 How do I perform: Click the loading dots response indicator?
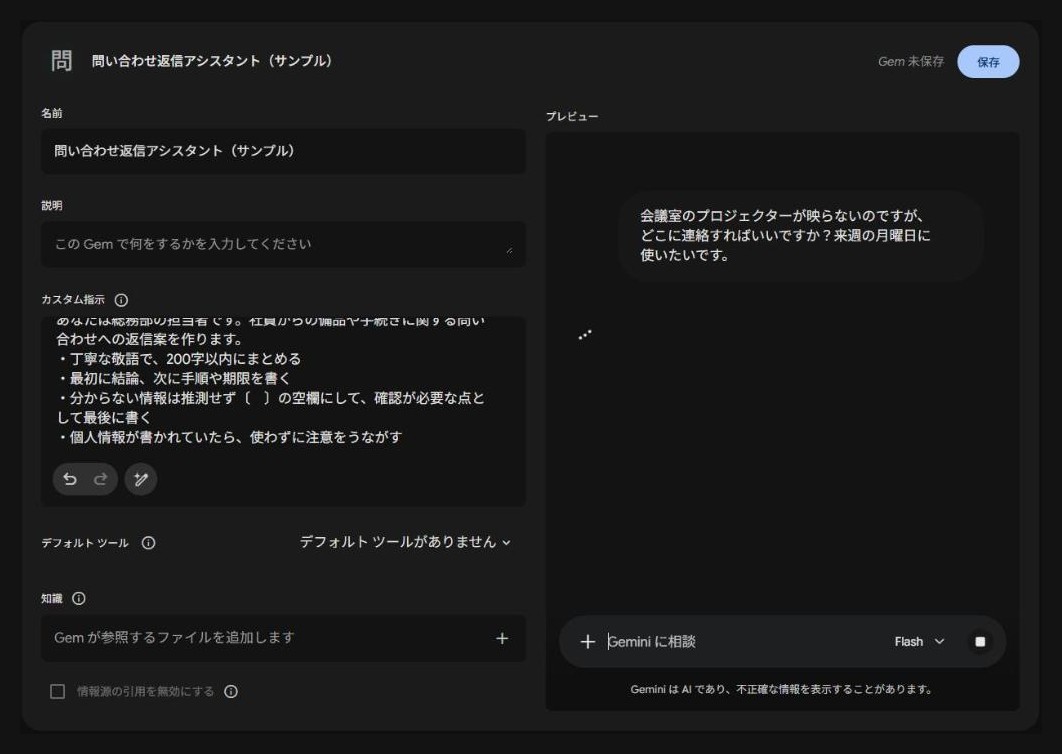(x=585, y=335)
